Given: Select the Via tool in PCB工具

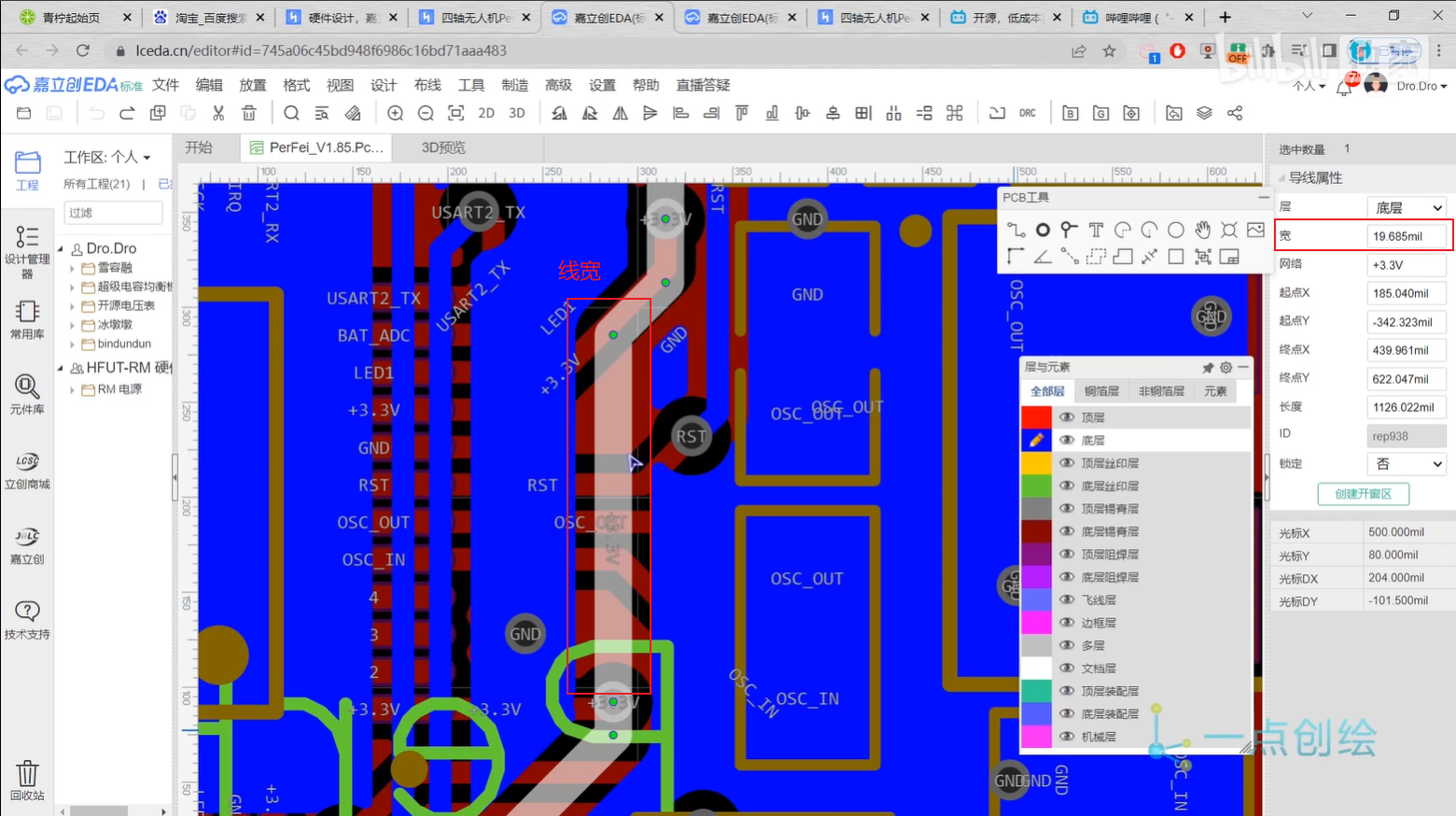Looking at the screenshot, I should coord(1070,230).
